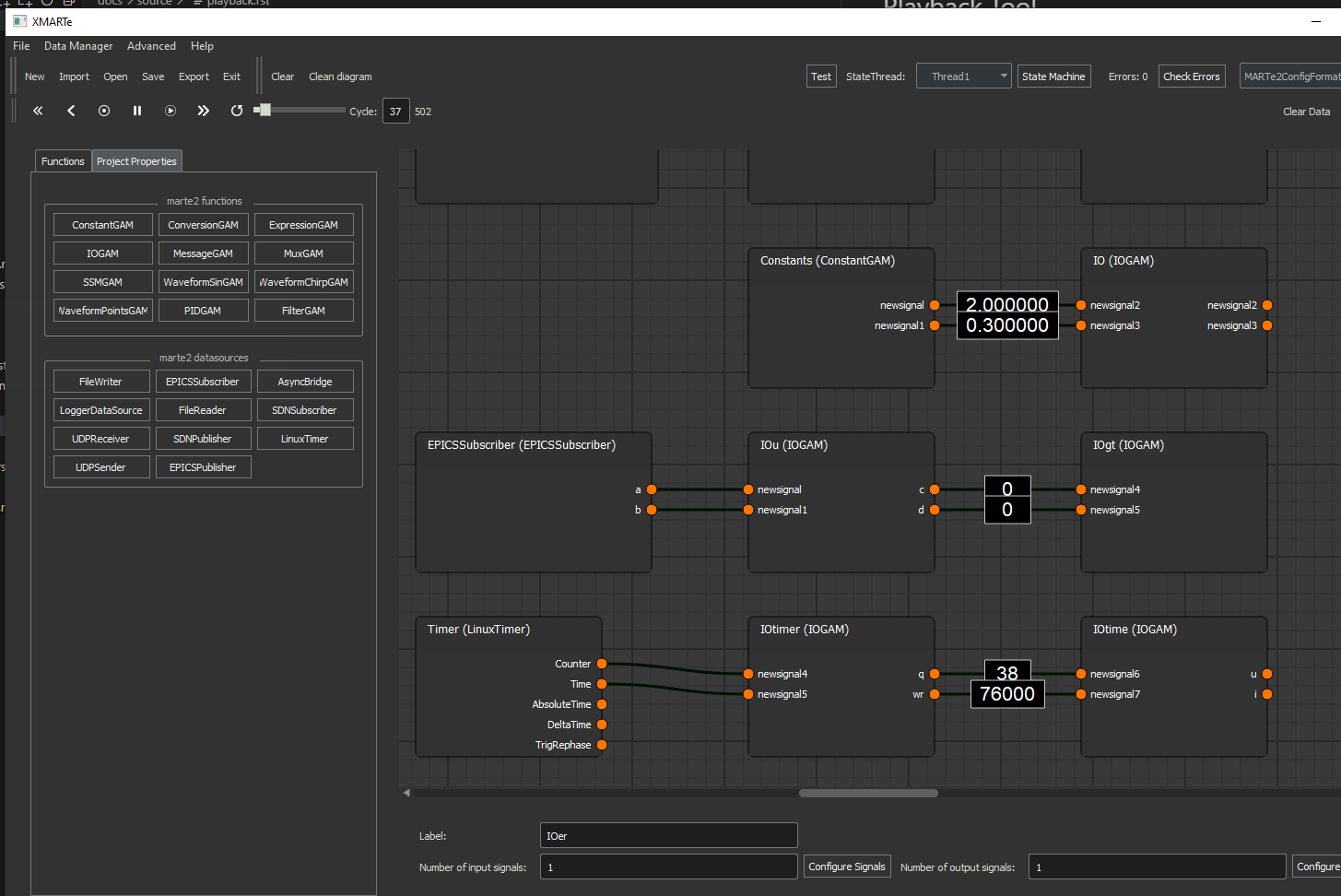The image size is (1341, 896).
Task: Switch to the Project Properties tab
Action: (x=136, y=161)
